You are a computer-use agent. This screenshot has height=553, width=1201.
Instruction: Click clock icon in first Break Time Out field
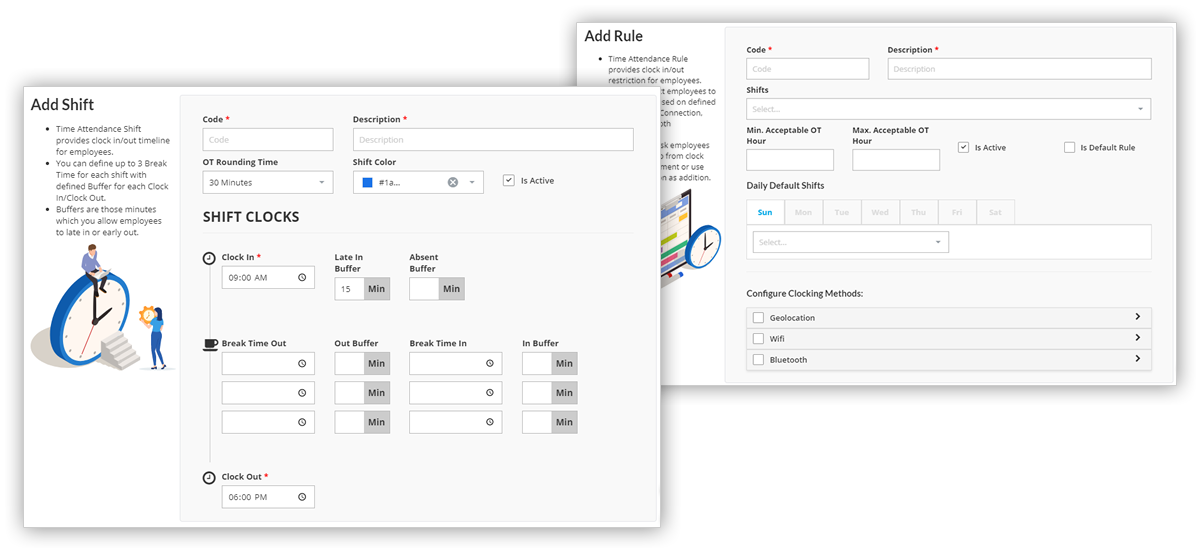click(x=302, y=364)
